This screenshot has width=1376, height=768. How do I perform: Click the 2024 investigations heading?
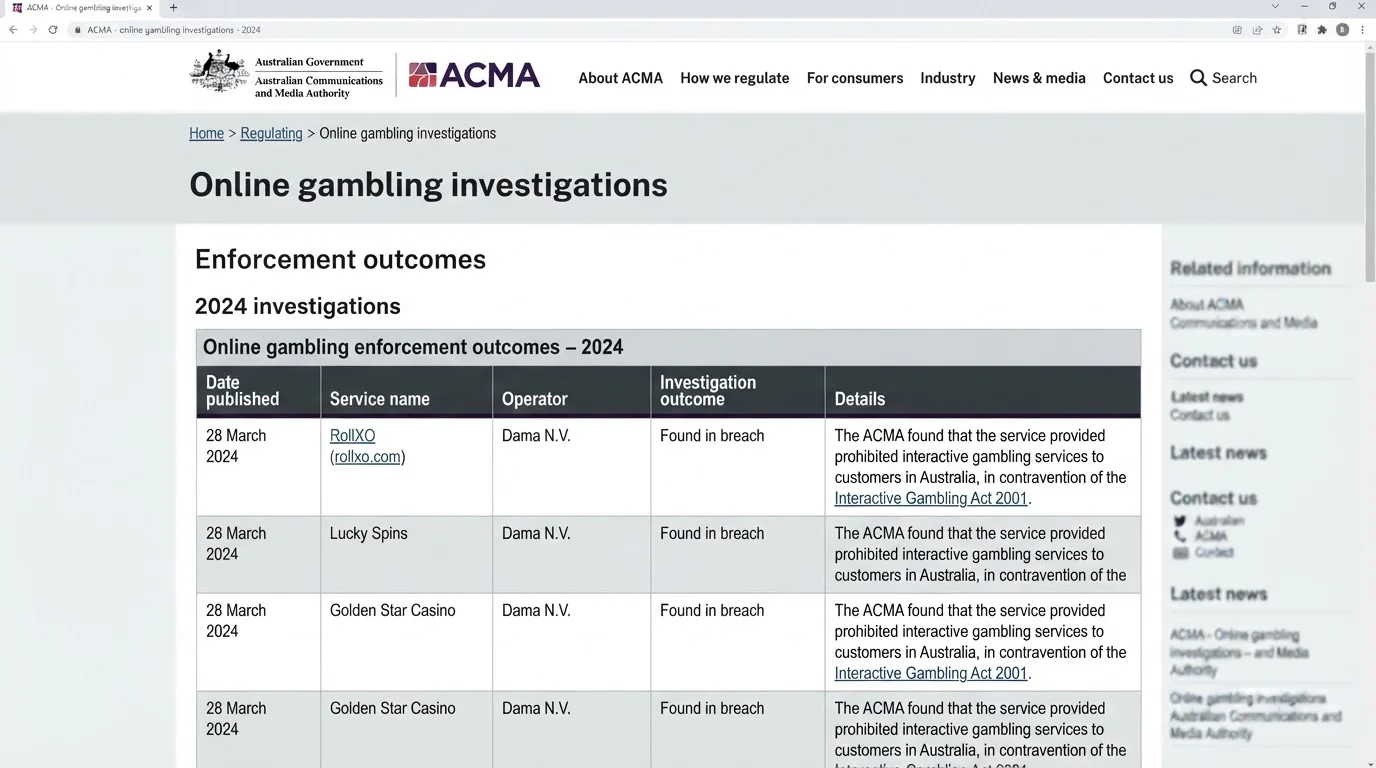point(297,306)
